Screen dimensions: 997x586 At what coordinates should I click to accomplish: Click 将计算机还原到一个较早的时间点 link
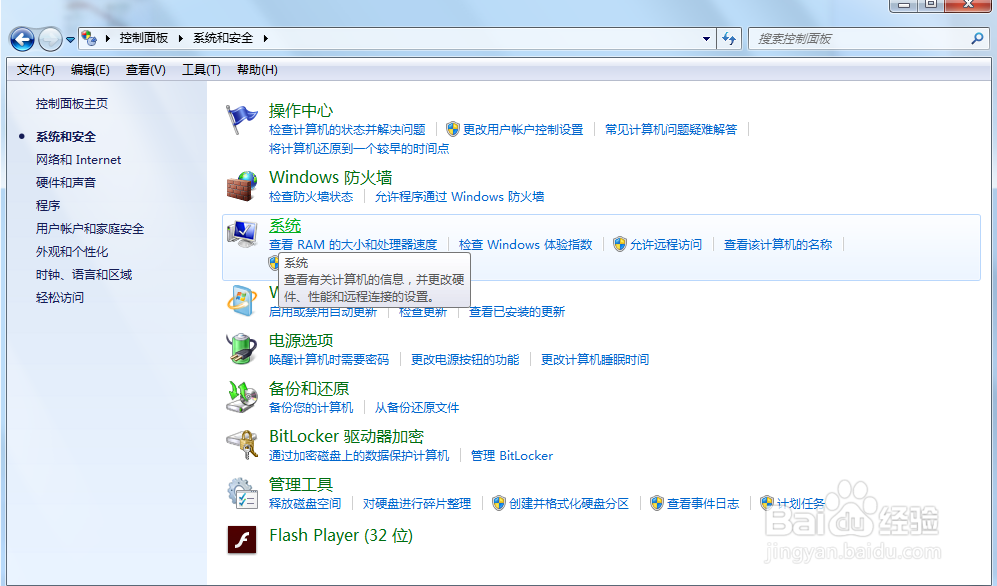(x=359, y=149)
